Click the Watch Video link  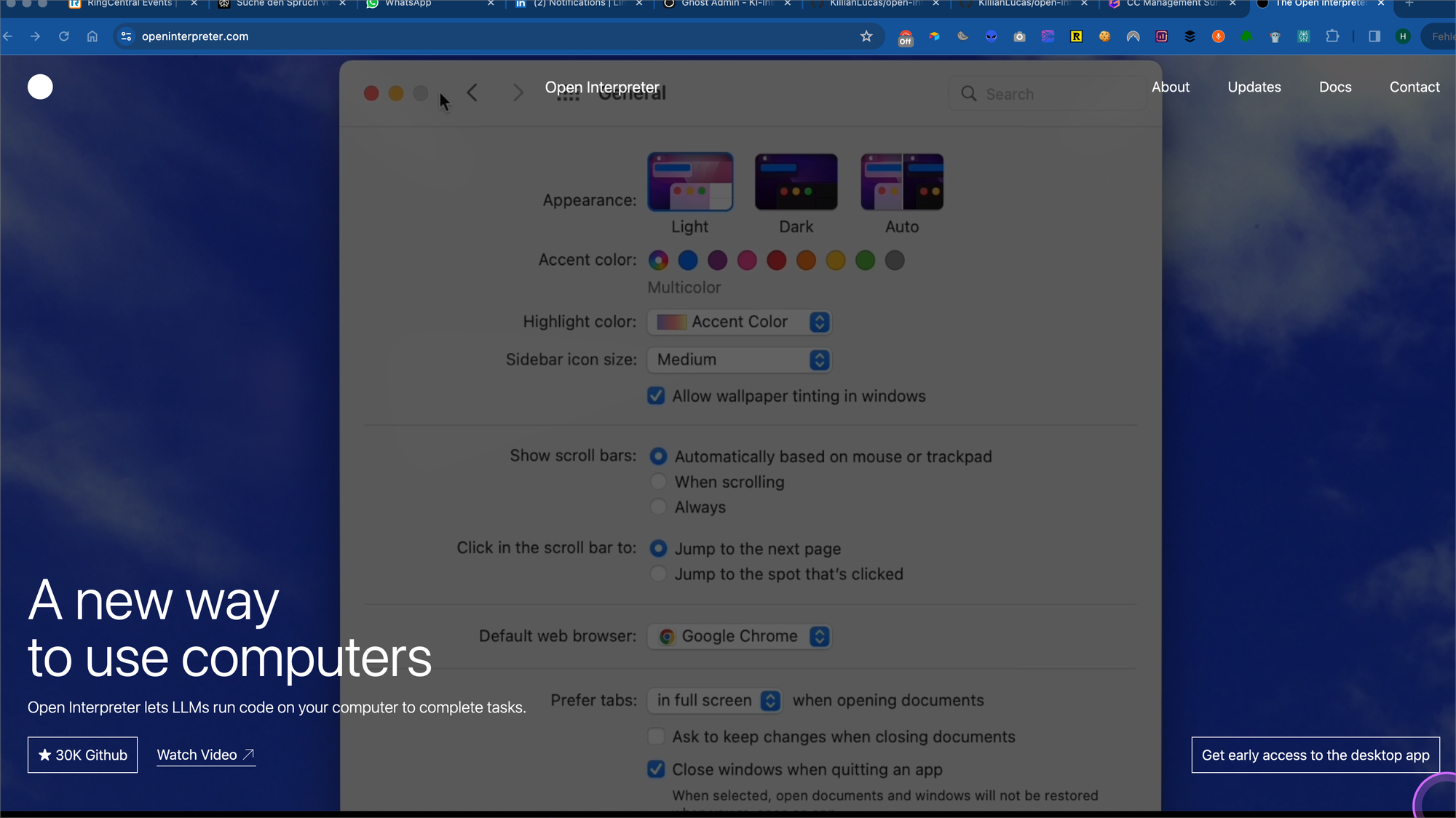coord(206,755)
